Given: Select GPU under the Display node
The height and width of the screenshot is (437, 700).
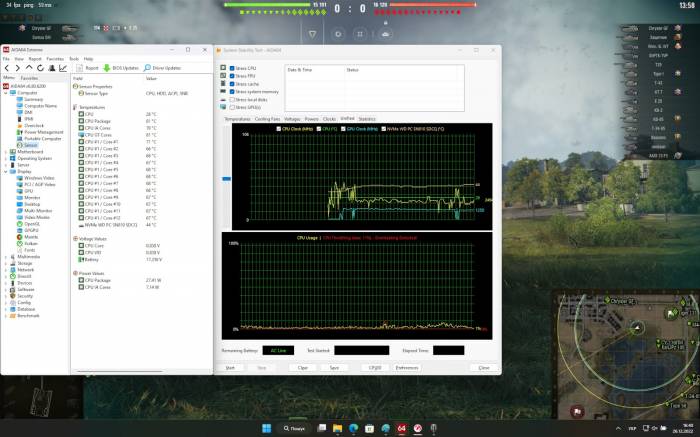Looking at the screenshot, I should pos(25,191).
